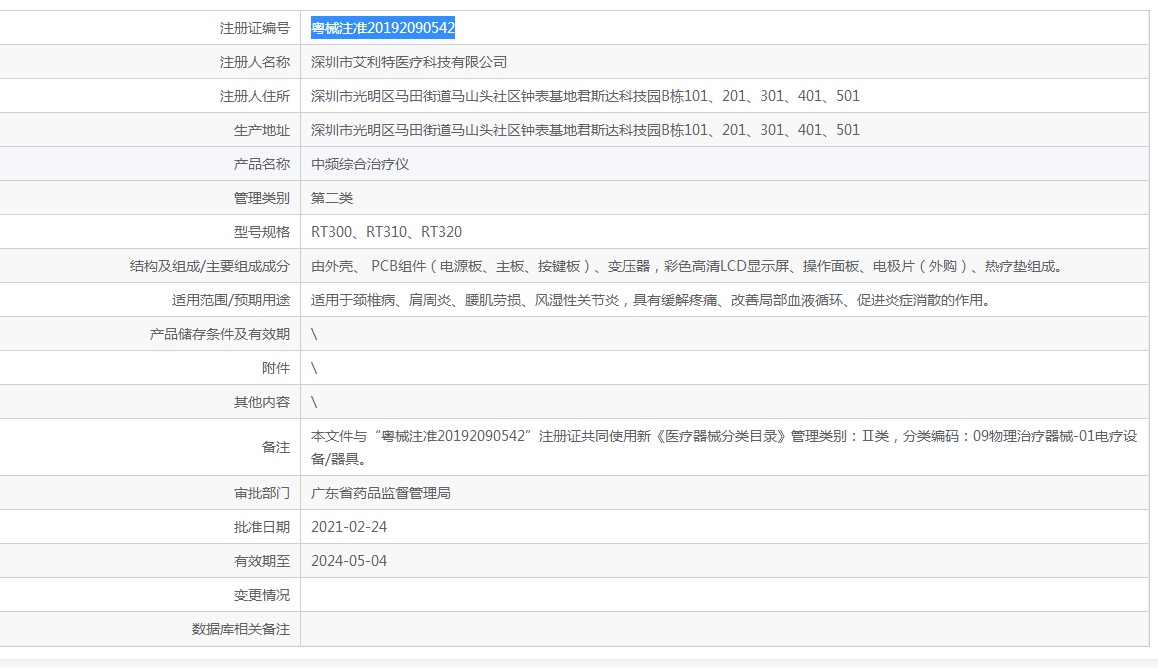Click the management category value 第二类
This screenshot has height=668, width=1158.
pos(332,198)
